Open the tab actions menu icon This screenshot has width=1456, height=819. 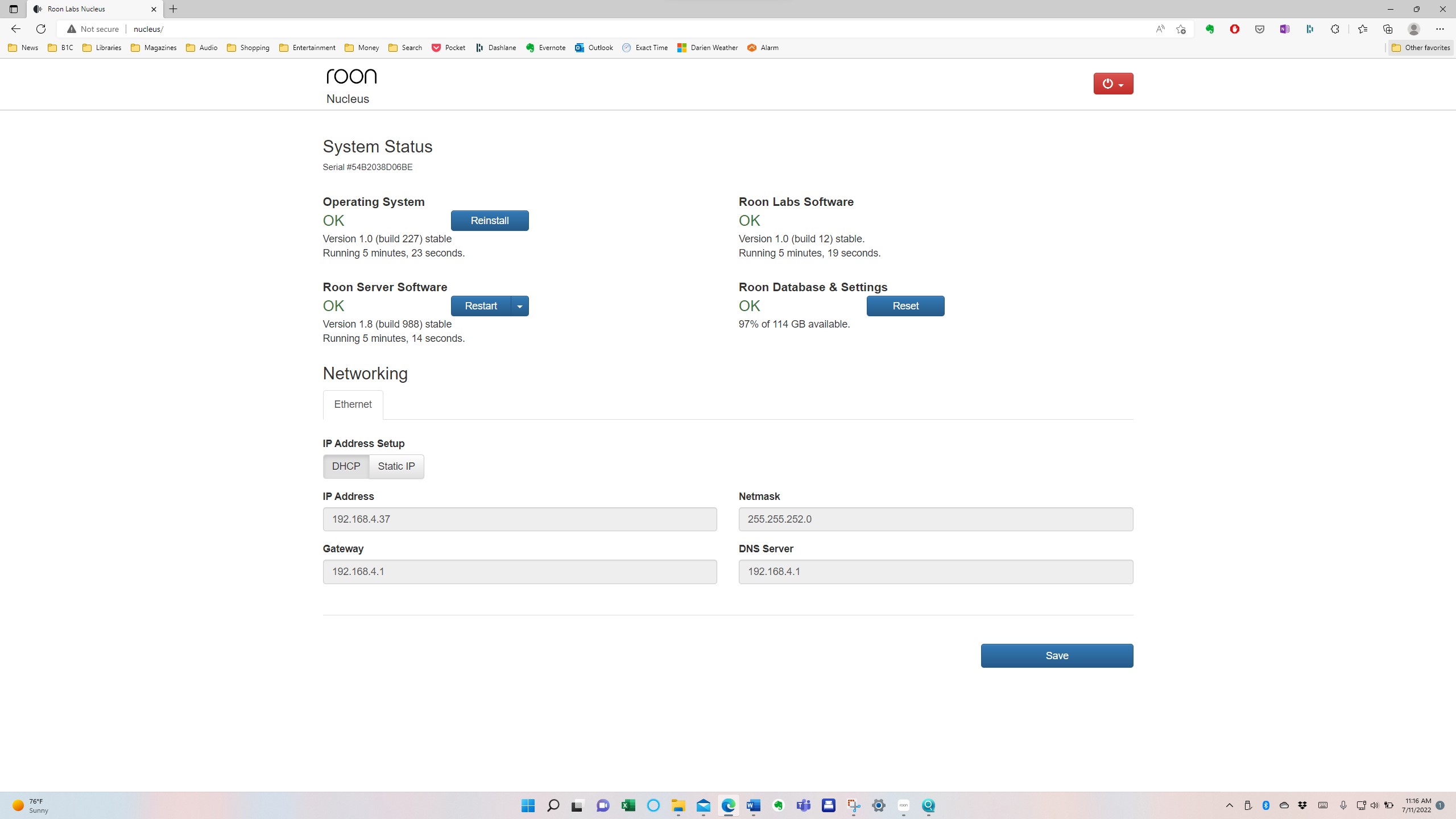(14, 9)
